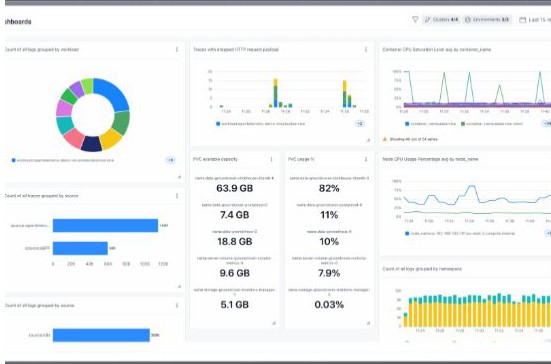This screenshot has width=551, height=364.
Task: Grab resize handle of Traces HTTP payload panel
Action: (368, 140)
